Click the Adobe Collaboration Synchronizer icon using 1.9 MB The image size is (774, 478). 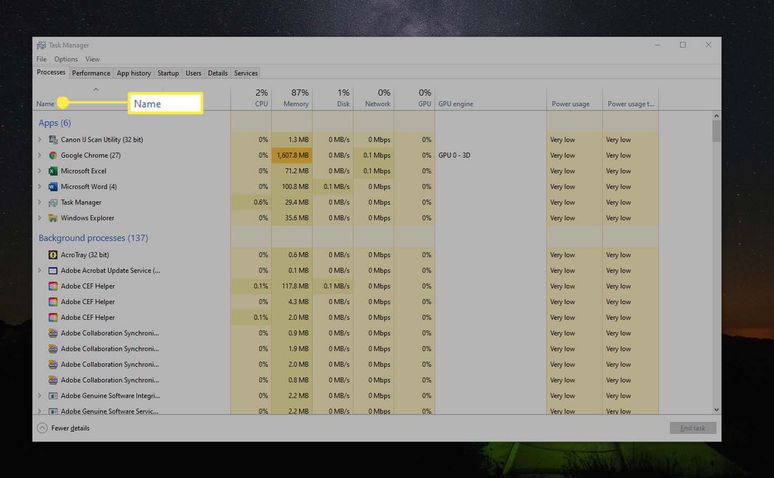point(53,349)
